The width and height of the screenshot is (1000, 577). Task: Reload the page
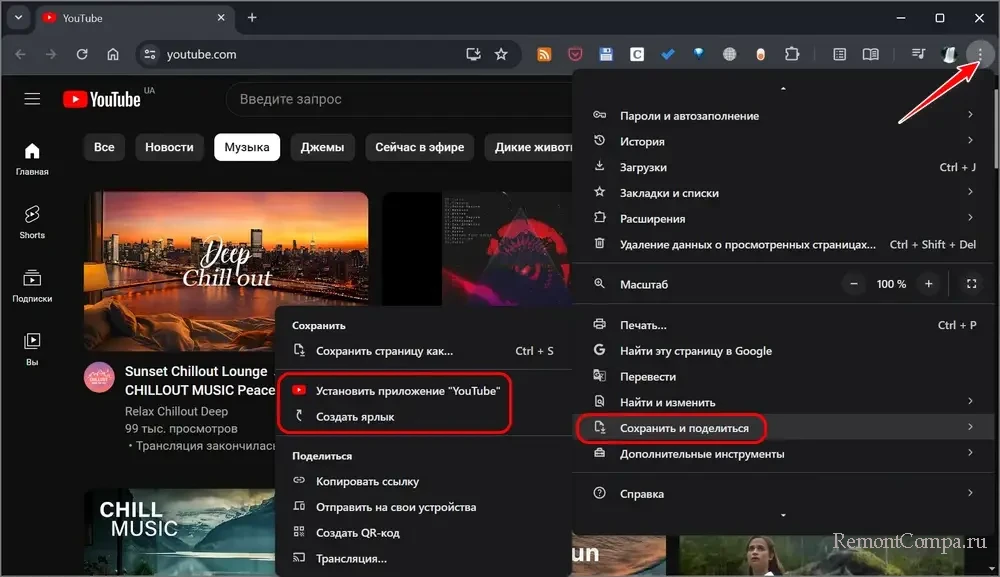[x=82, y=54]
